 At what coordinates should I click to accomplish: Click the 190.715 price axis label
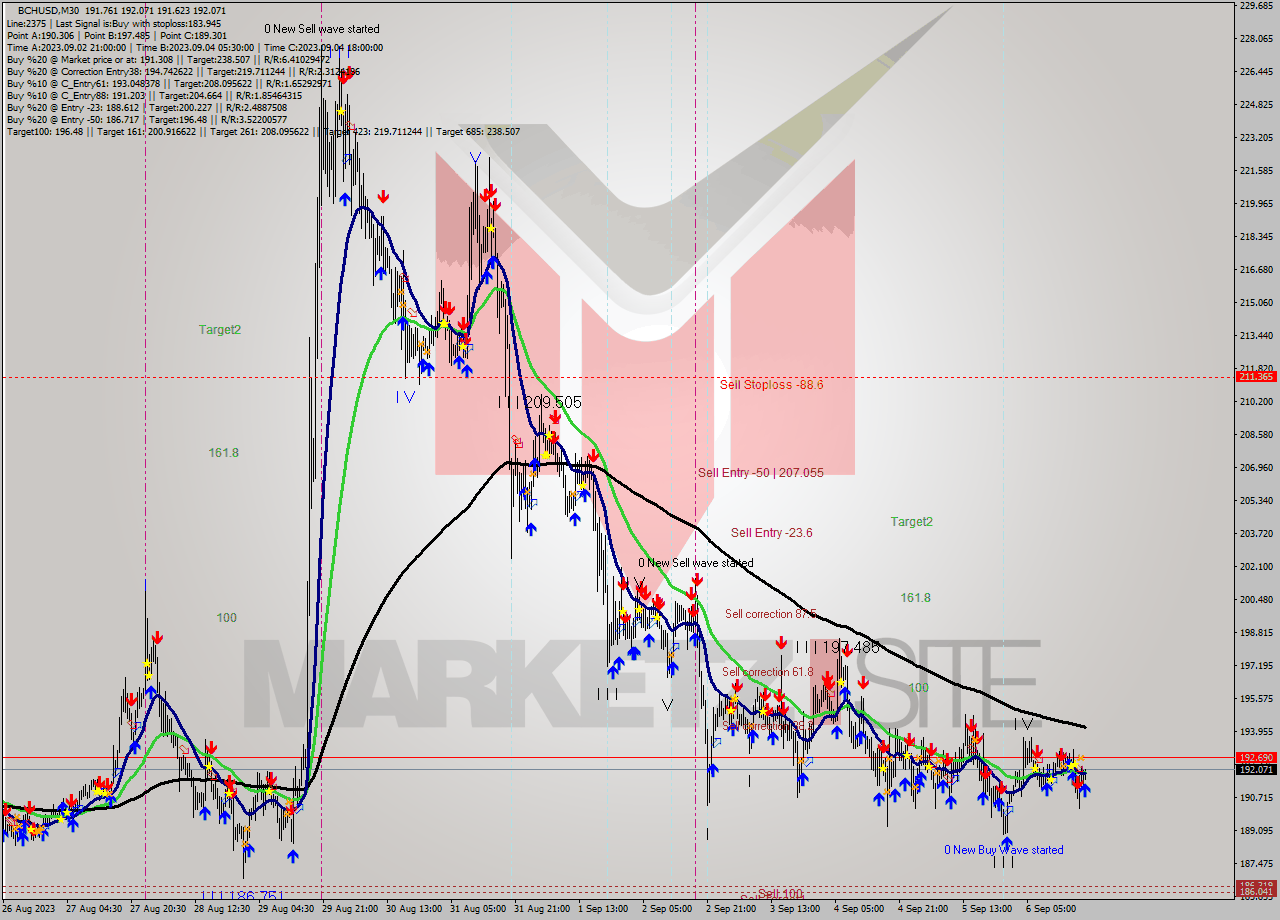1255,798
